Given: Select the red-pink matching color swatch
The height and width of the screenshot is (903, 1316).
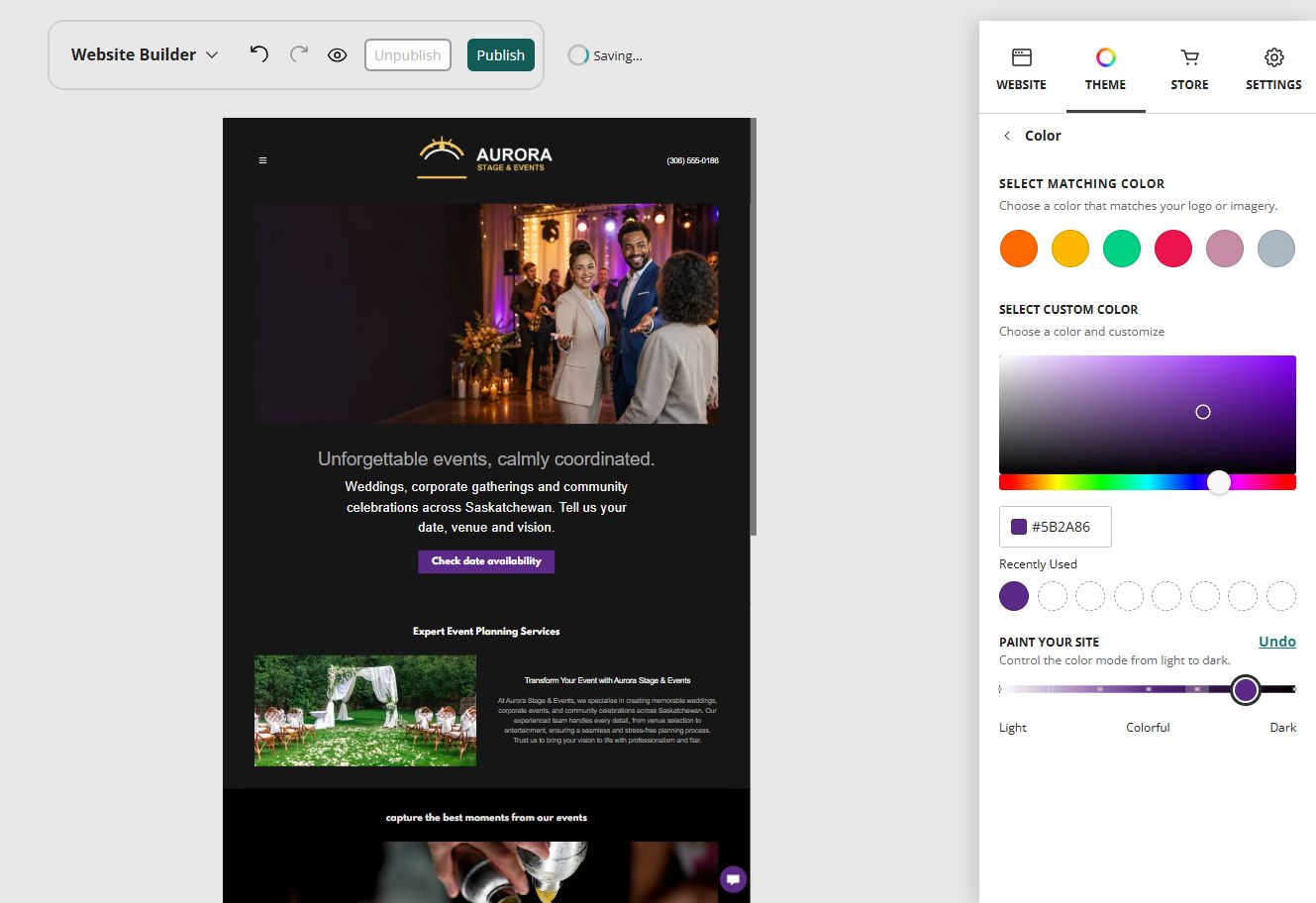Looking at the screenshot, I should tap(1173, 249).
